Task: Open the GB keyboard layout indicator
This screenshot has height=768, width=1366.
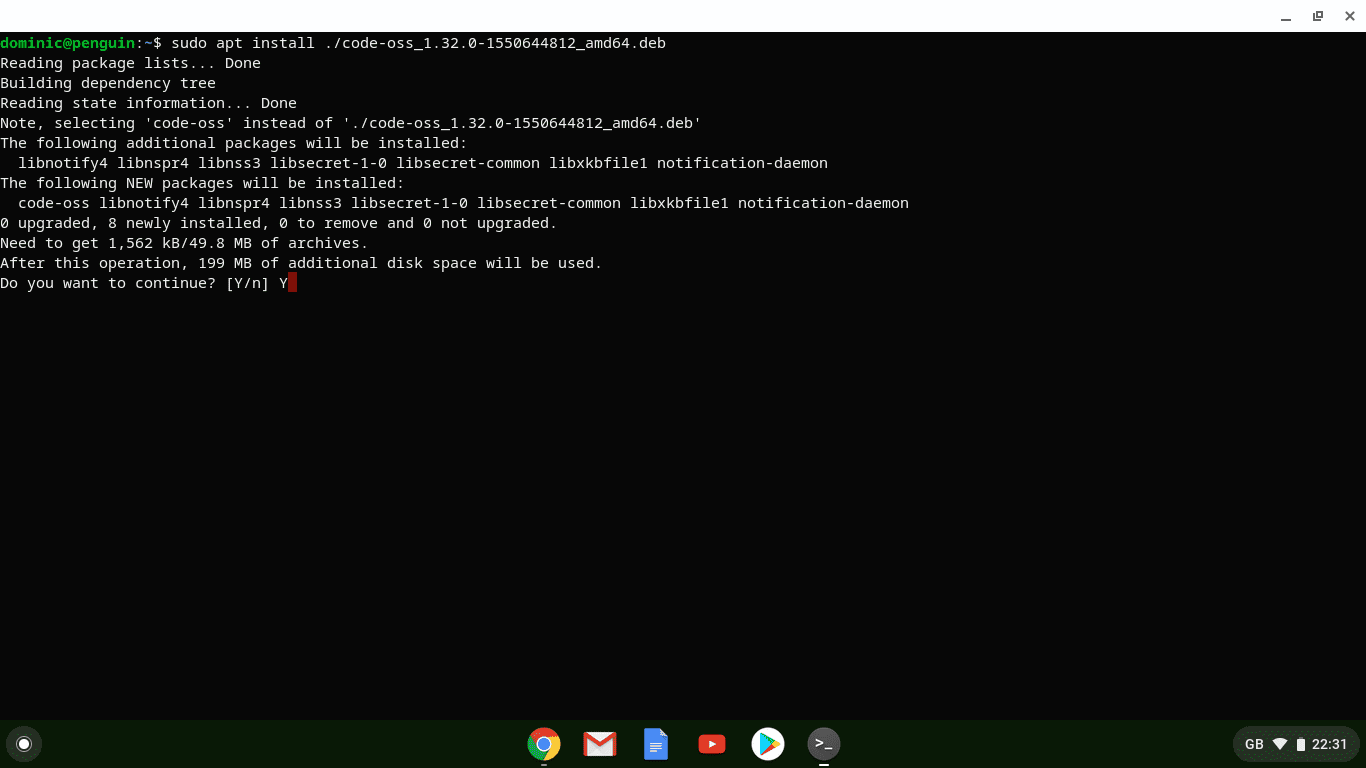Action: coord(1255,744)
